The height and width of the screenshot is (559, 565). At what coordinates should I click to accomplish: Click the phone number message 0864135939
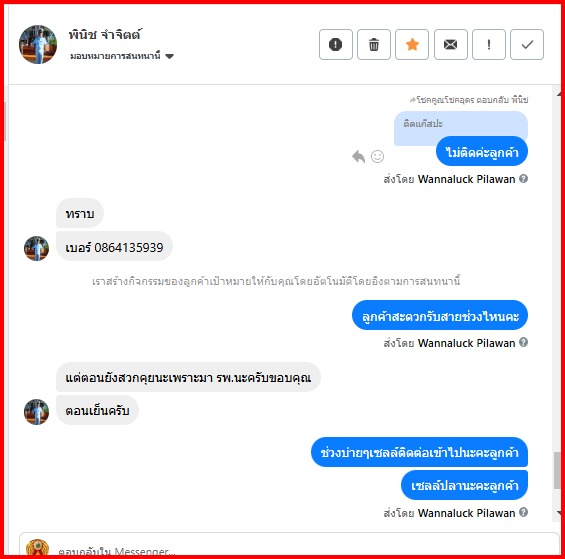click(x=114, y=247)
